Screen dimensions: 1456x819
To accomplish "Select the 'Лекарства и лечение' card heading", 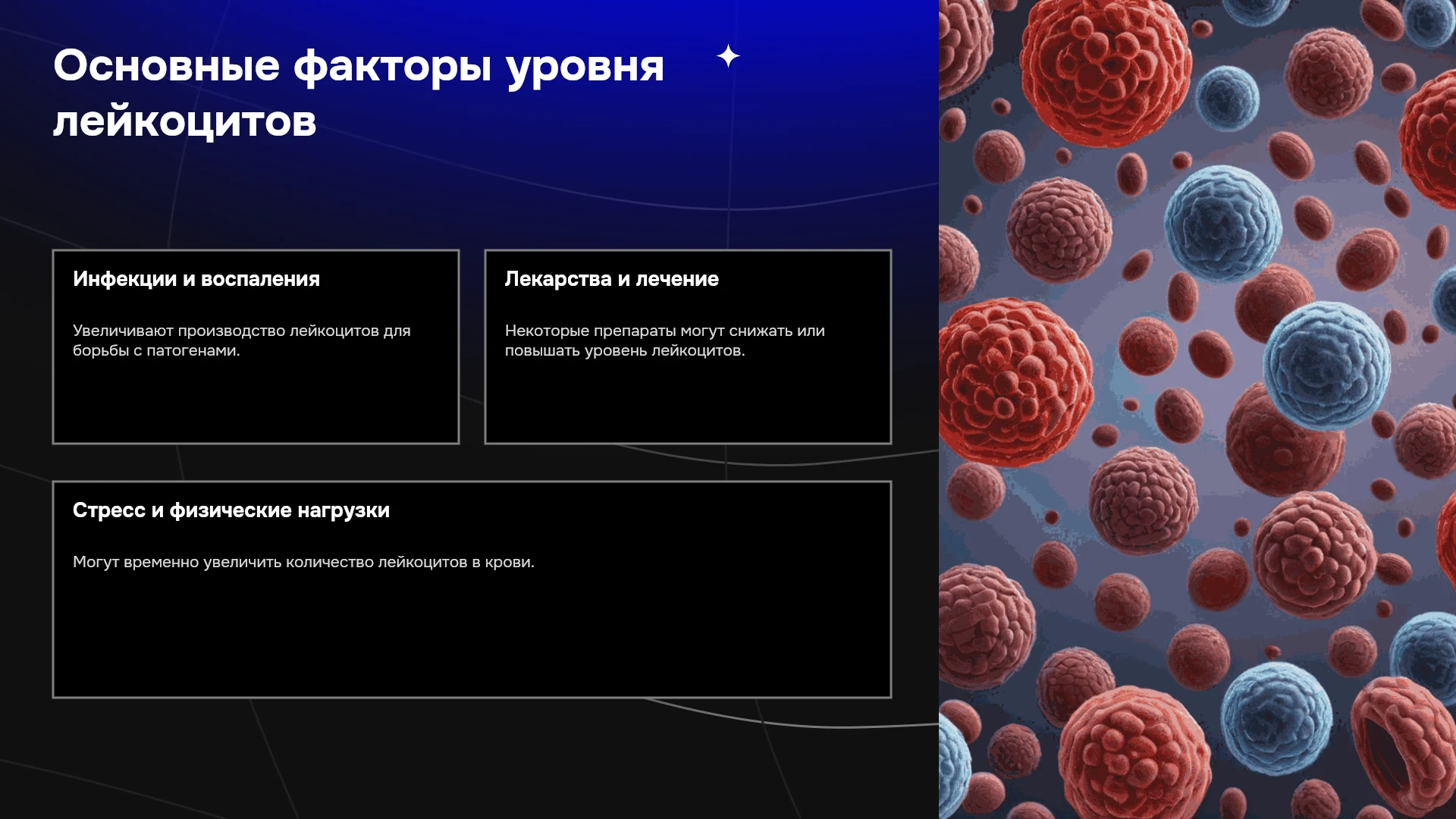I will pos(611,279).
